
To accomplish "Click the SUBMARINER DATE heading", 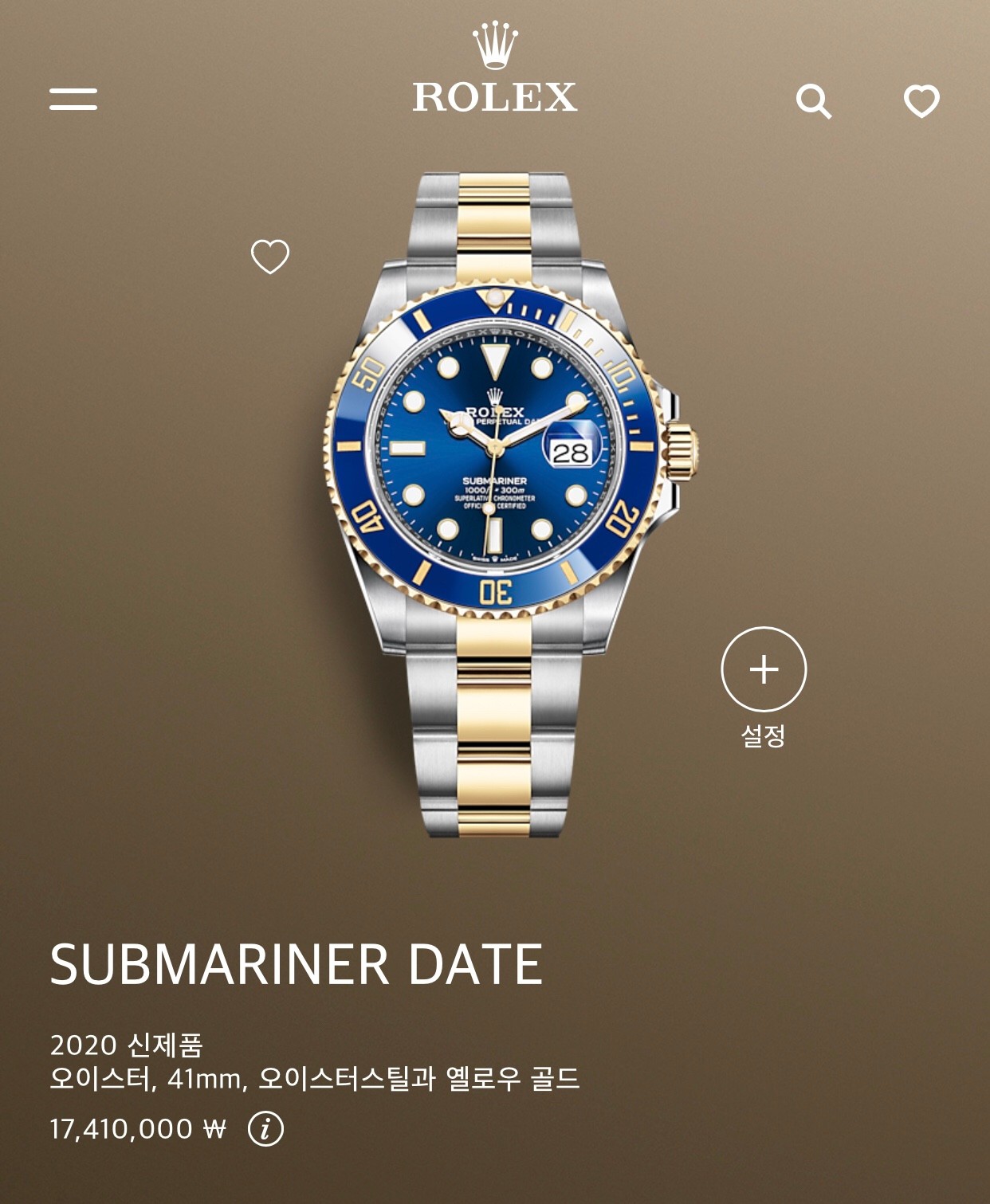I will [297, 965].
